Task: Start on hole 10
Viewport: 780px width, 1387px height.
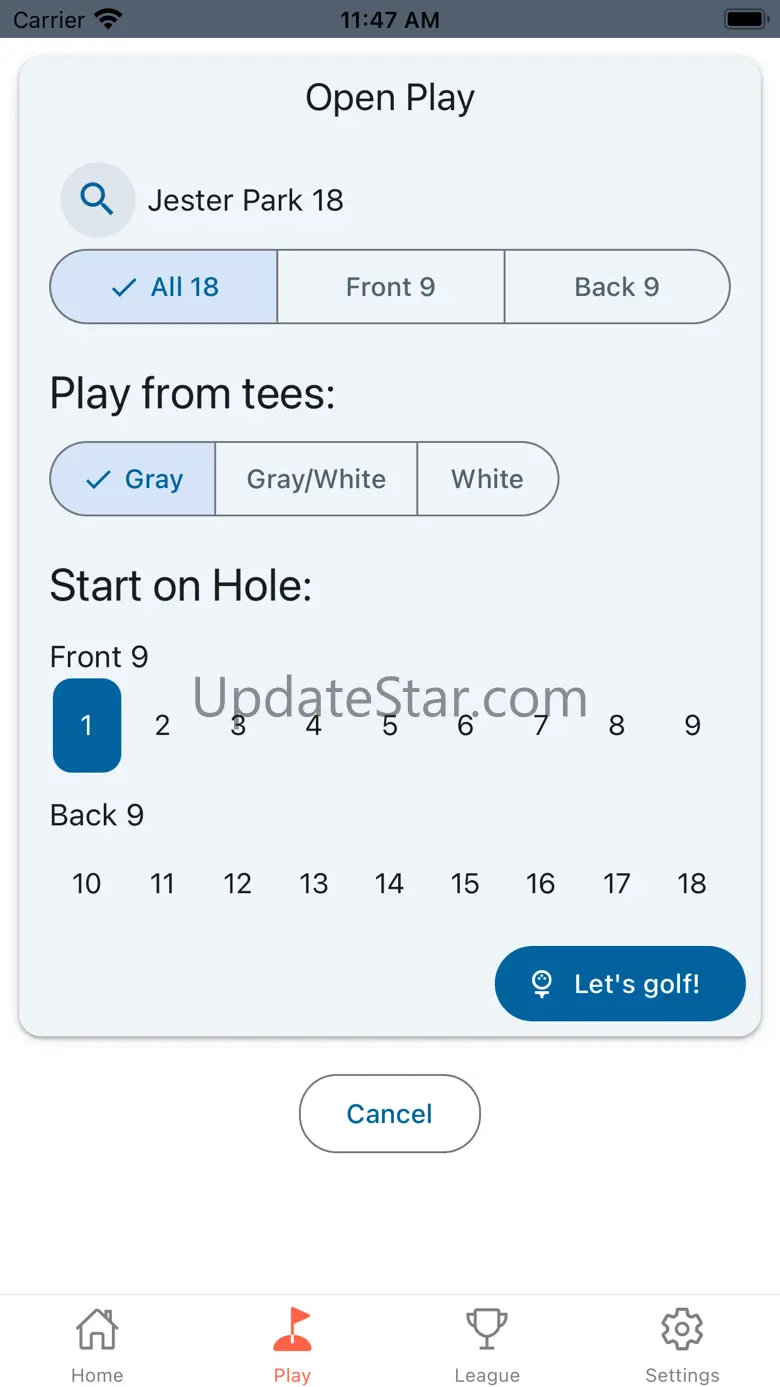Action: [87, 883]
